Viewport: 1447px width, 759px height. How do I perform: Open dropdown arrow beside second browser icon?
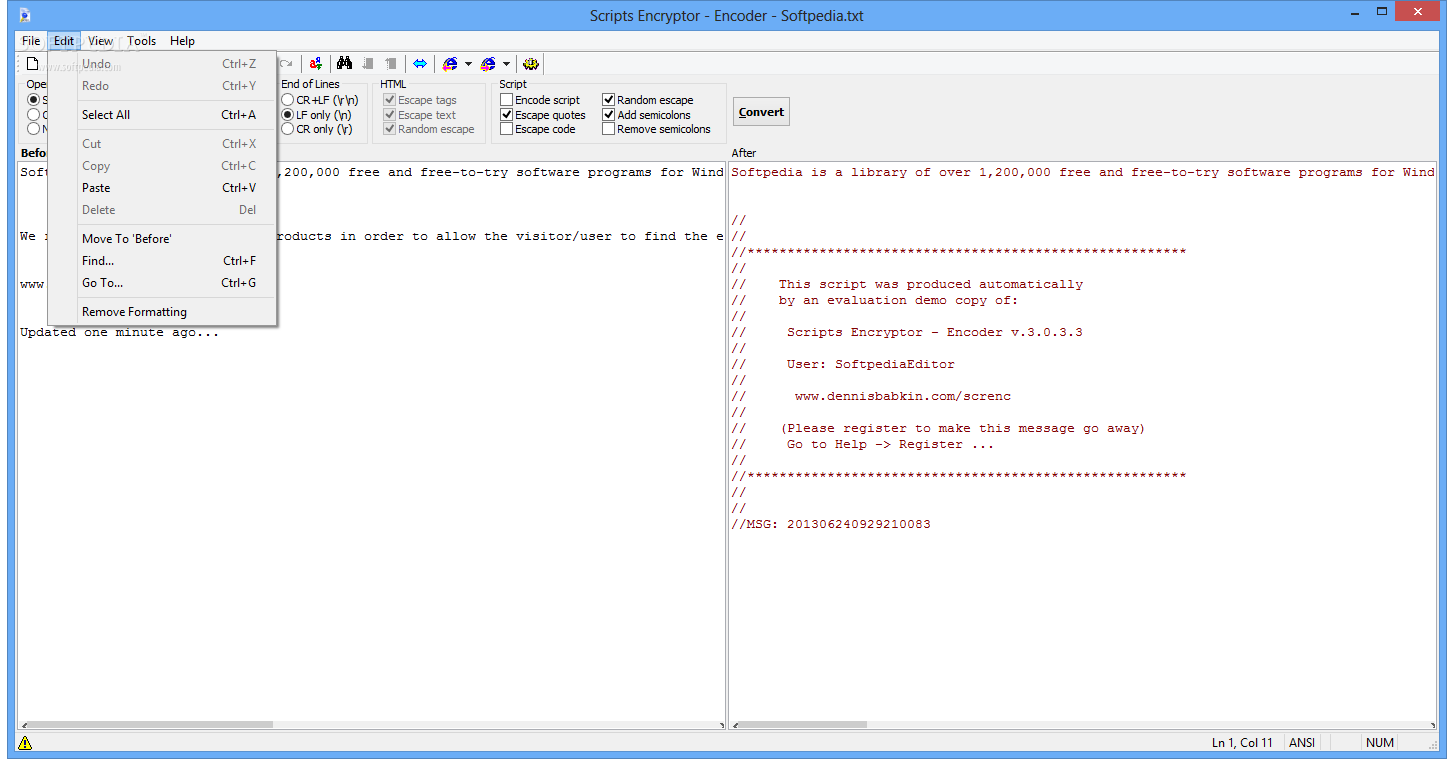coord(506,64)
